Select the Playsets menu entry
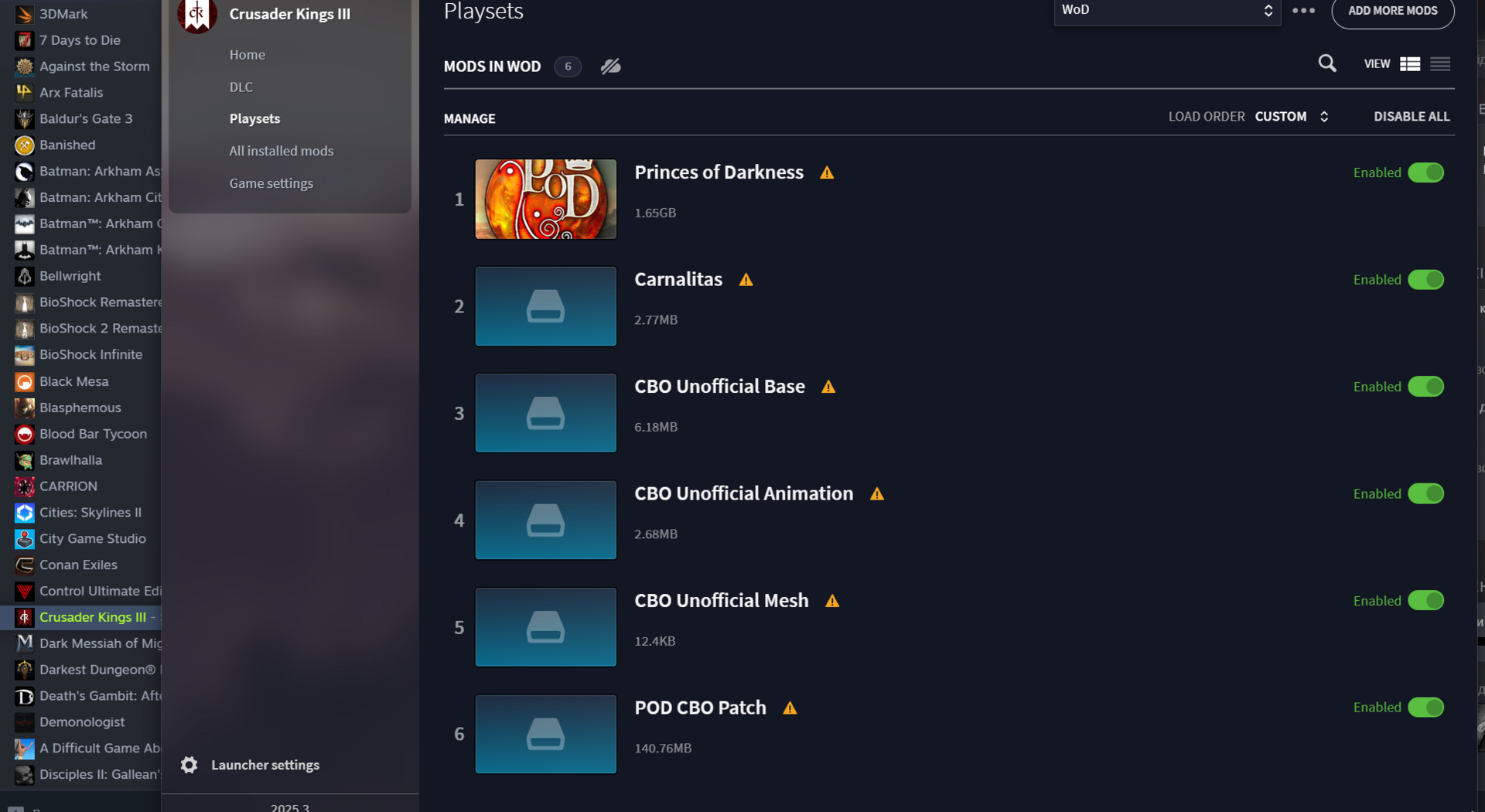The image size is (1485, 812). (254, 119)
